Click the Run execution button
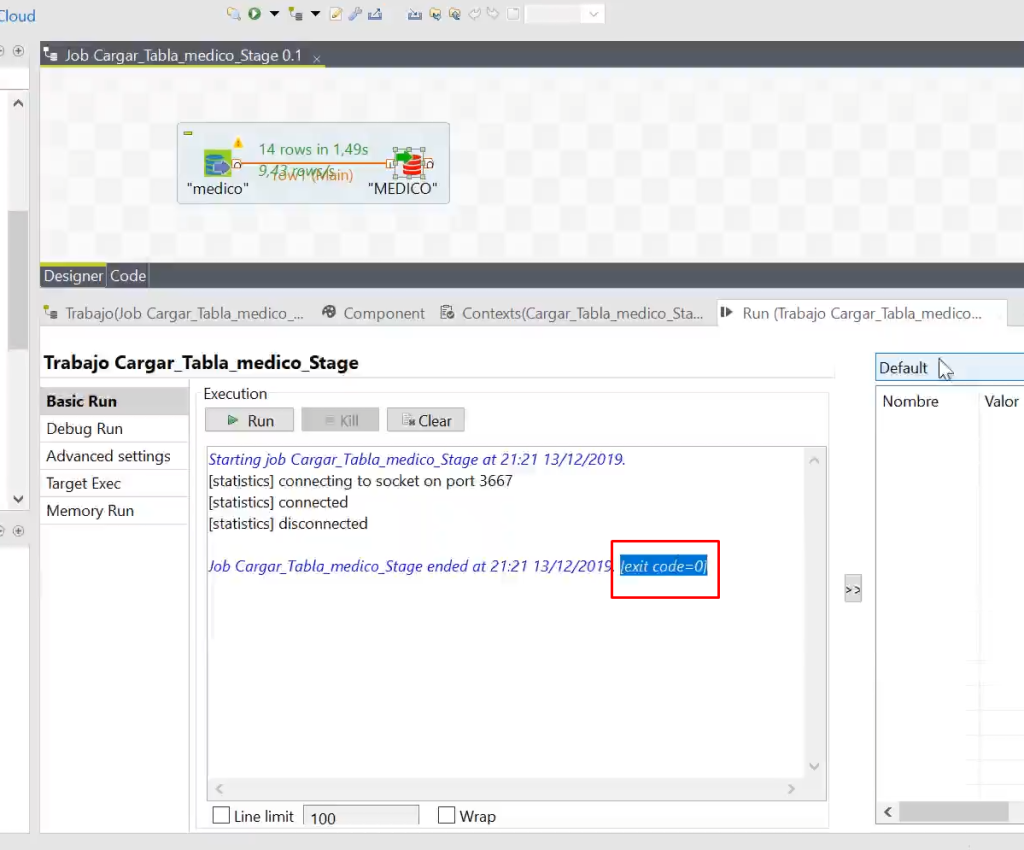Screen dimensions: 1024x850 249,420
